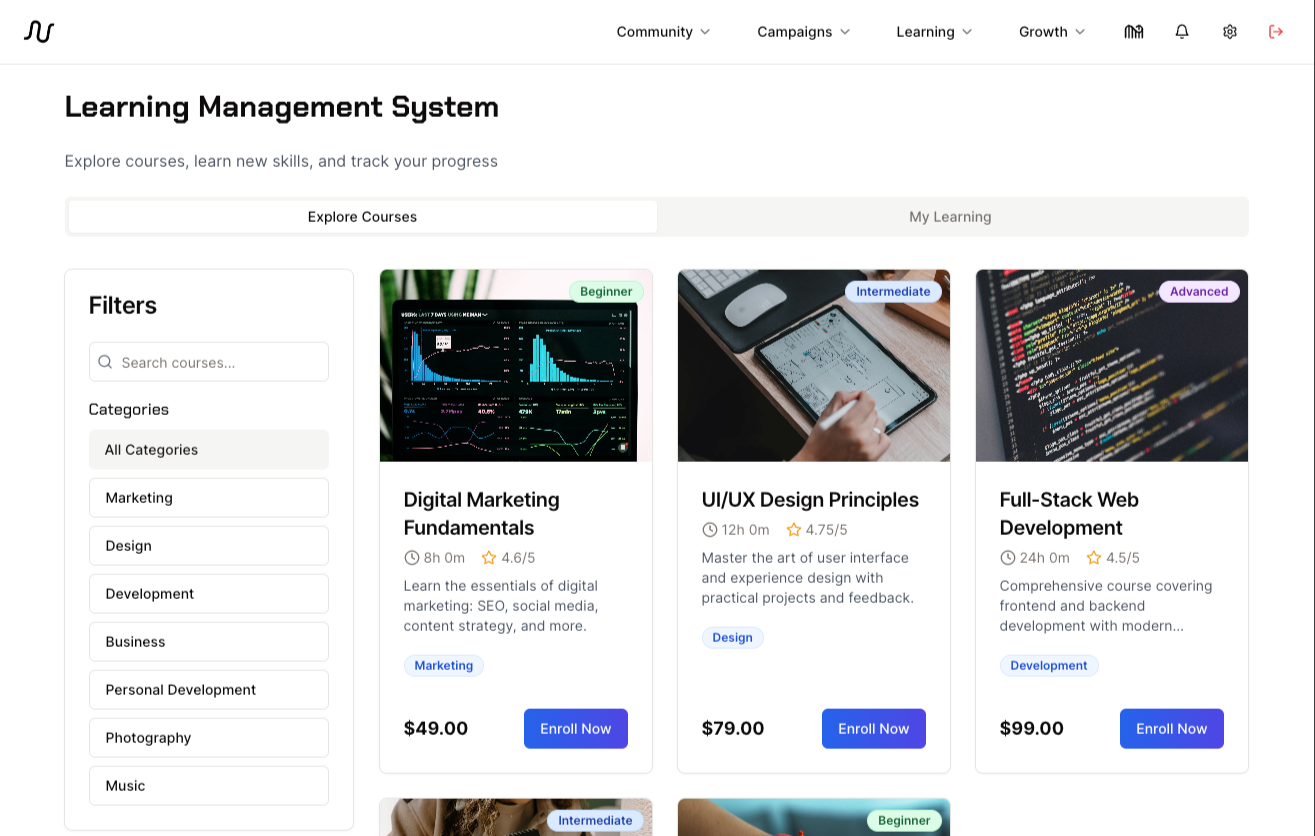The height and width of the screenshot is (836, 1315).
Task: Filter courses by Photography category
Action: click(x=209, y=738)
